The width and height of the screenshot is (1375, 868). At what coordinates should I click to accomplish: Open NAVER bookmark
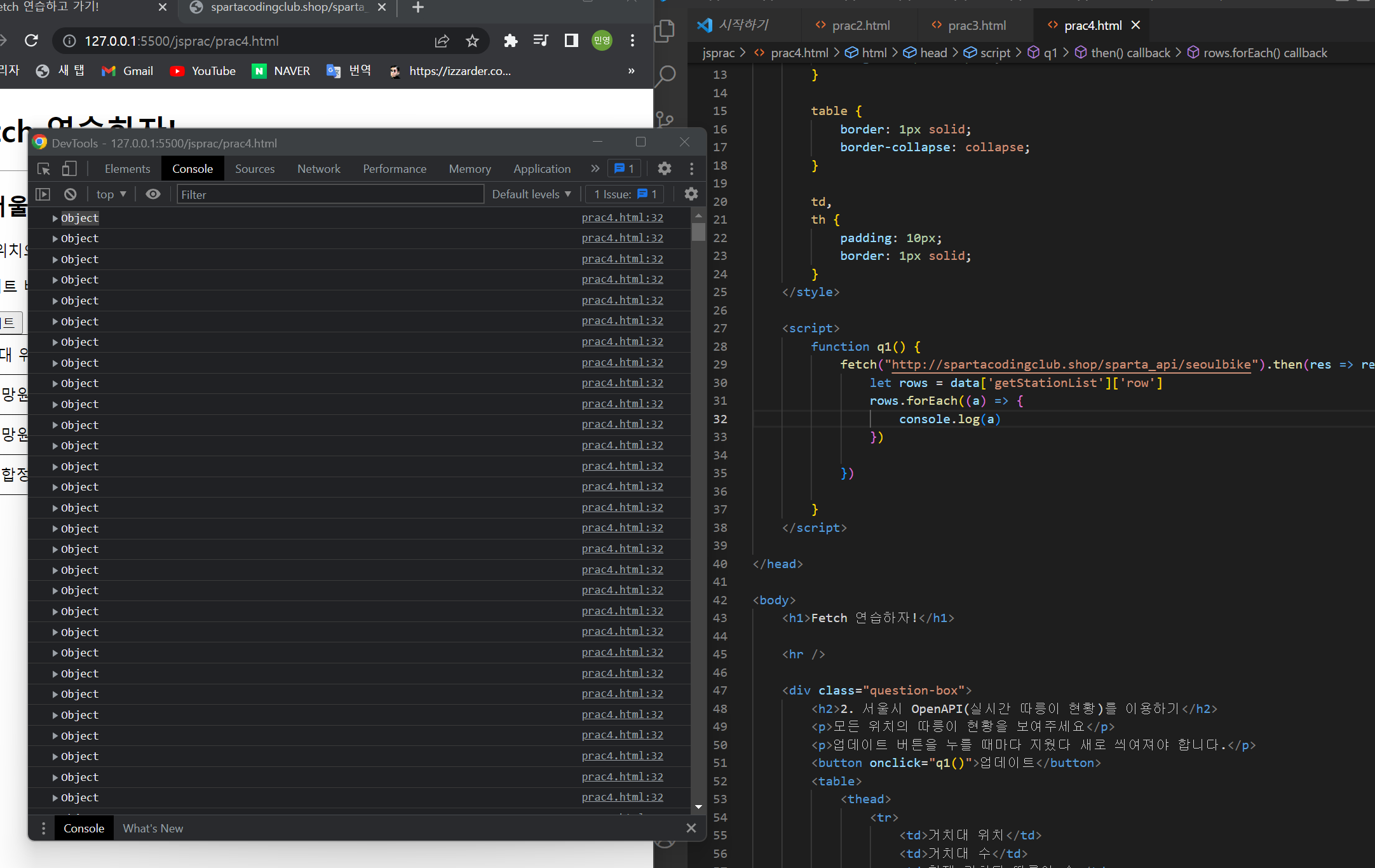pos(281,71)
